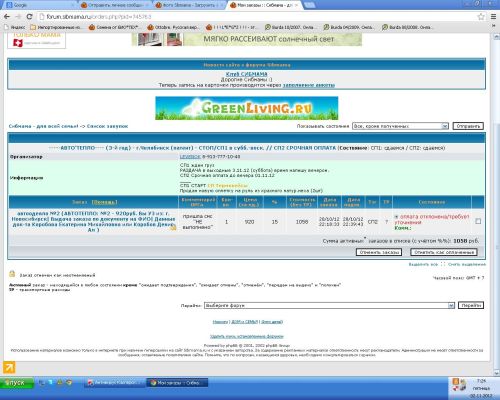This screenshot has height=400, width=500.
Task: Switch to the Google browser tab
Action: (x=38, y=5)
